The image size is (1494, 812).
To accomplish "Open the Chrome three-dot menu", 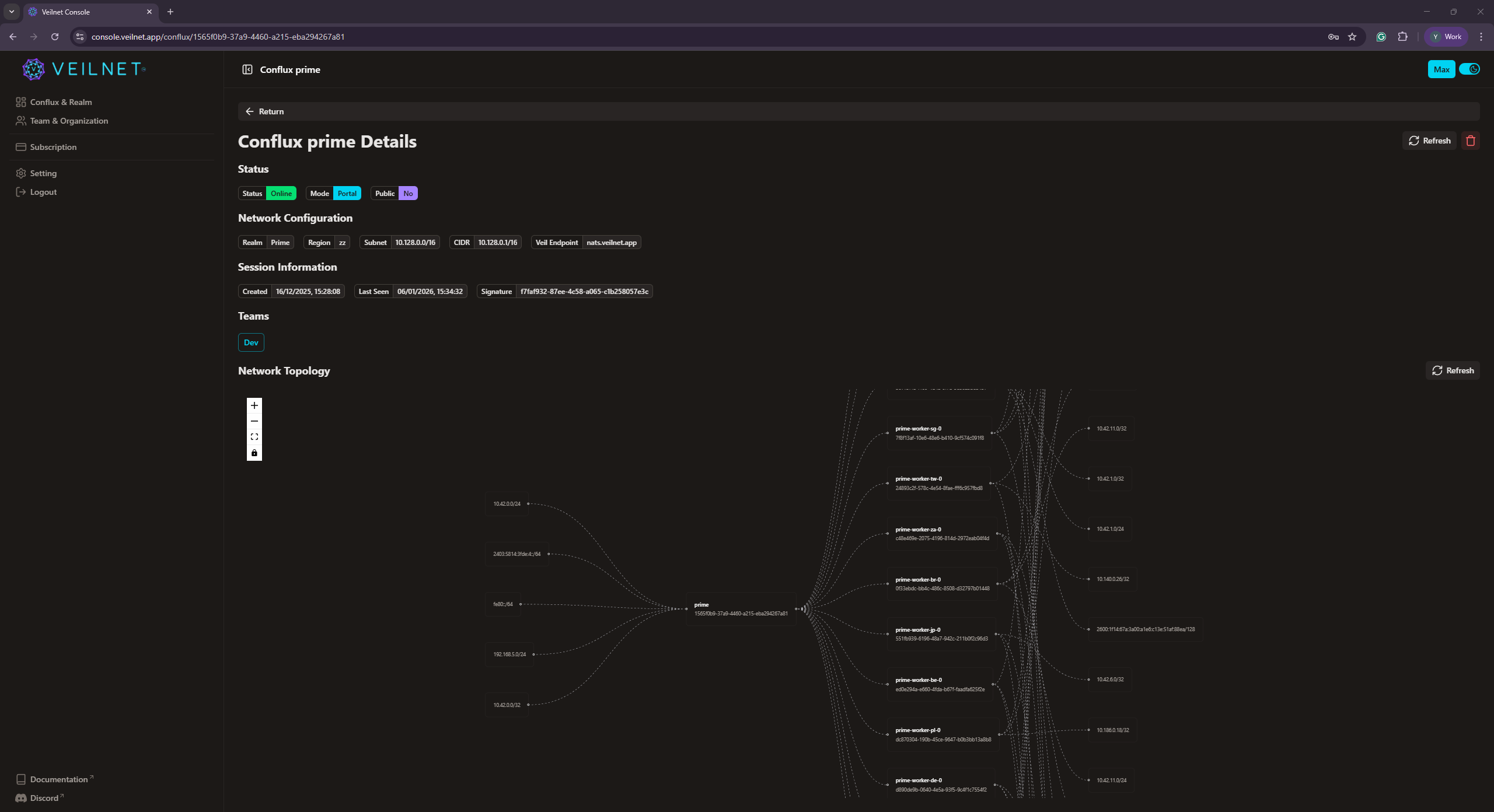I will point(1481,36).
